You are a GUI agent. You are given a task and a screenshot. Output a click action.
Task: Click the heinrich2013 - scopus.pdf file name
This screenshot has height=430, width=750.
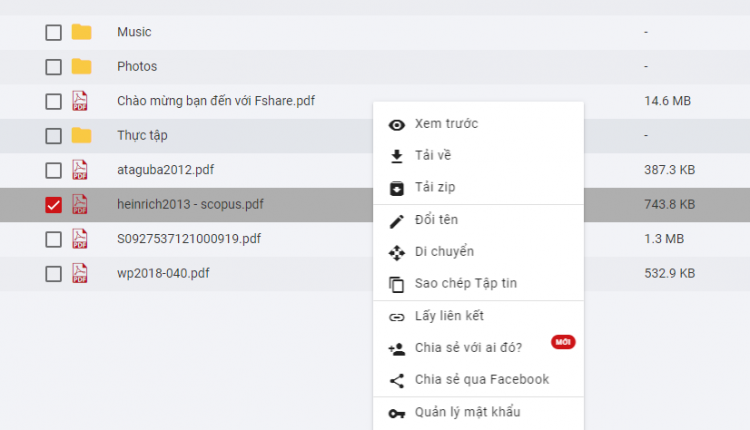pos(190,204)
